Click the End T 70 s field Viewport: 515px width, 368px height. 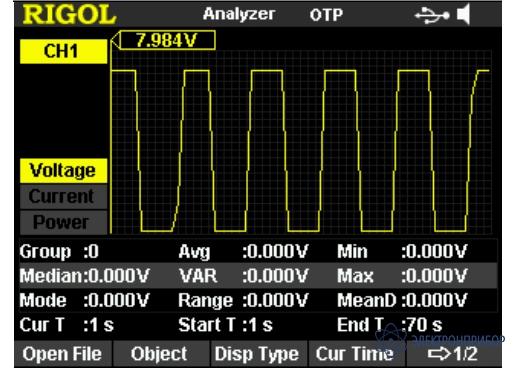tap(389, 325)
